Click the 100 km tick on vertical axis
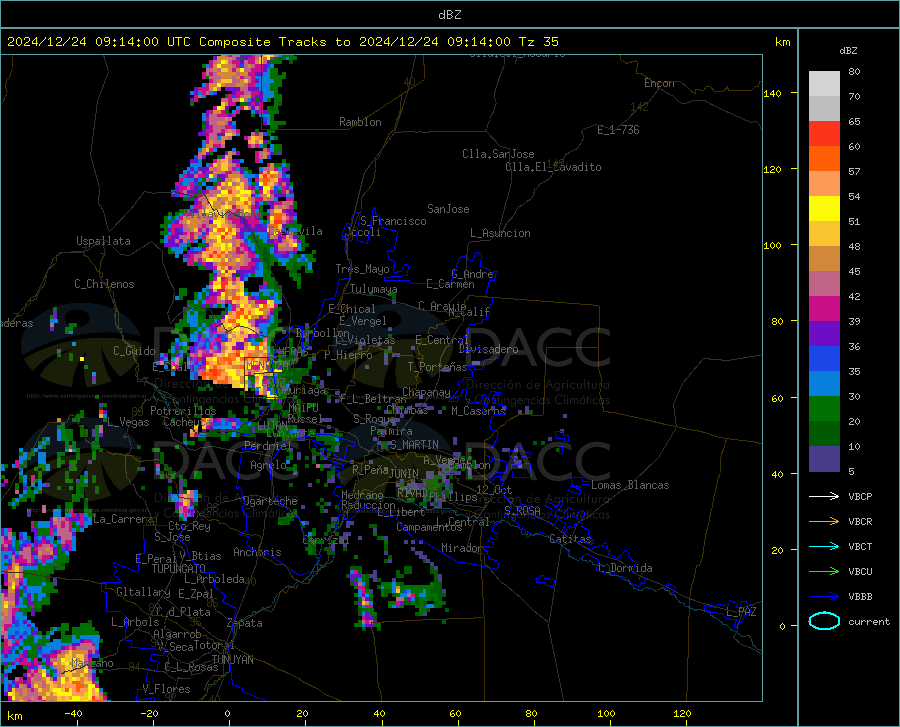Screen dimensions: 900x727 coord(772,245)
